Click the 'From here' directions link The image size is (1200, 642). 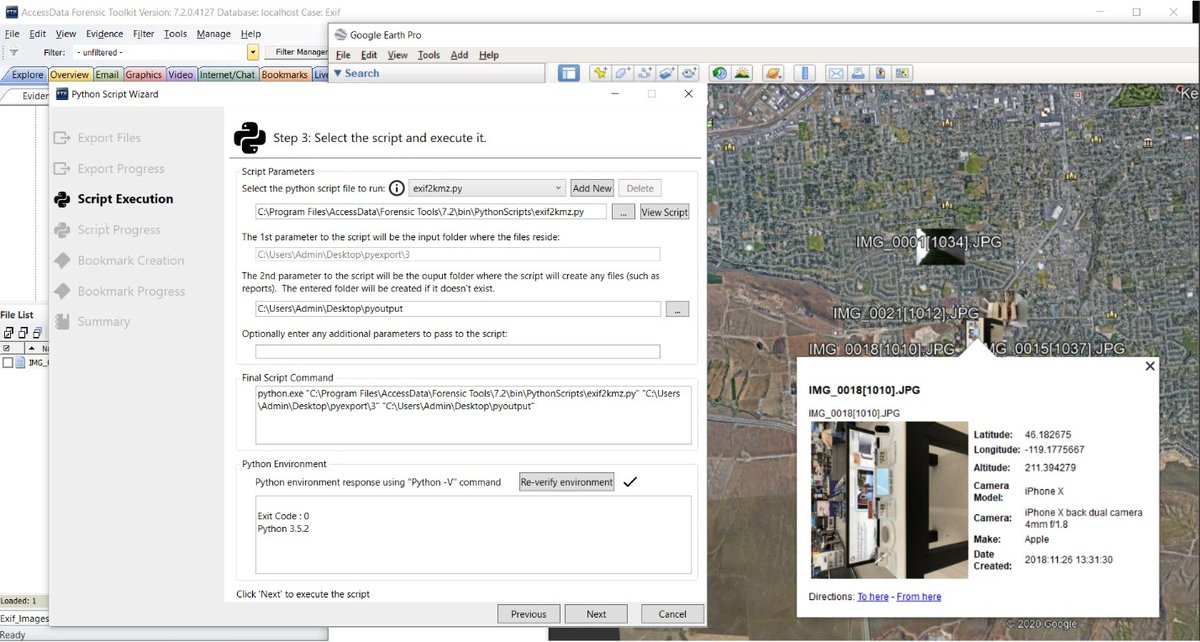tap(918, 597)
